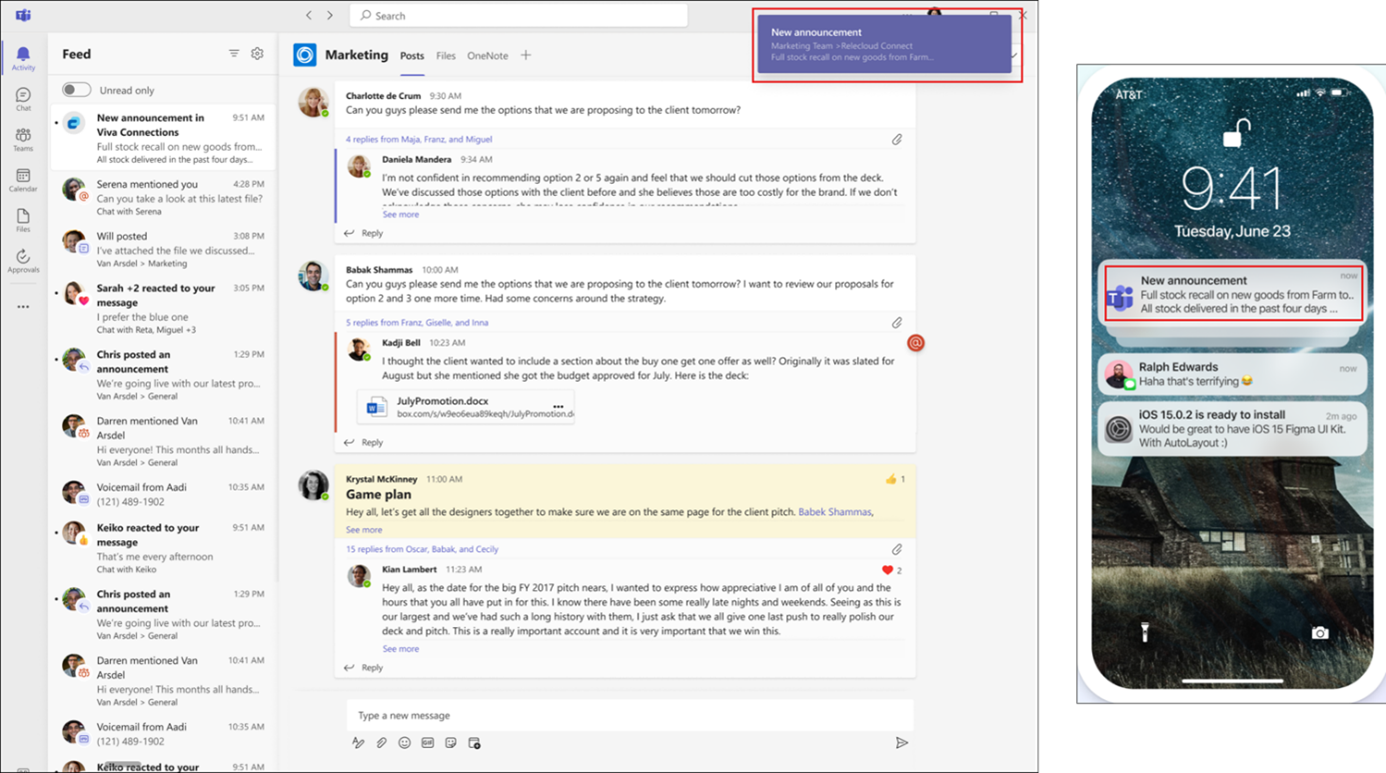Switch to the OneNote tab
1386x773 pixels.
click(488, 56)
